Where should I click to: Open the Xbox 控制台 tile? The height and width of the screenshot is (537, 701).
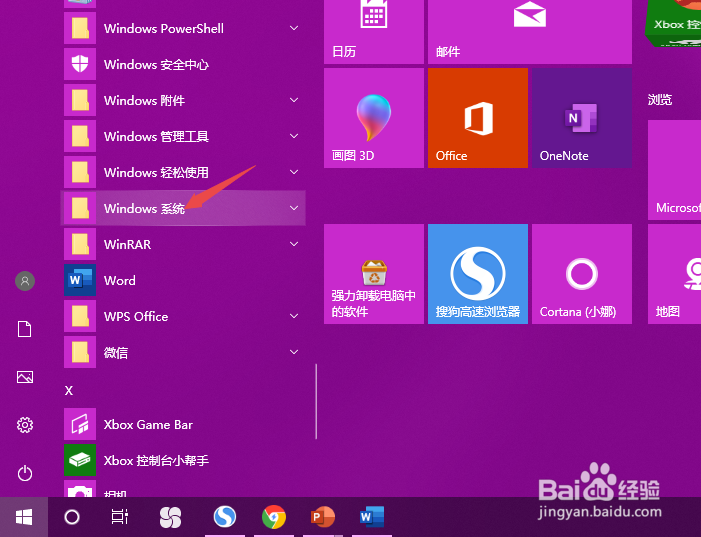coord(673,23)
